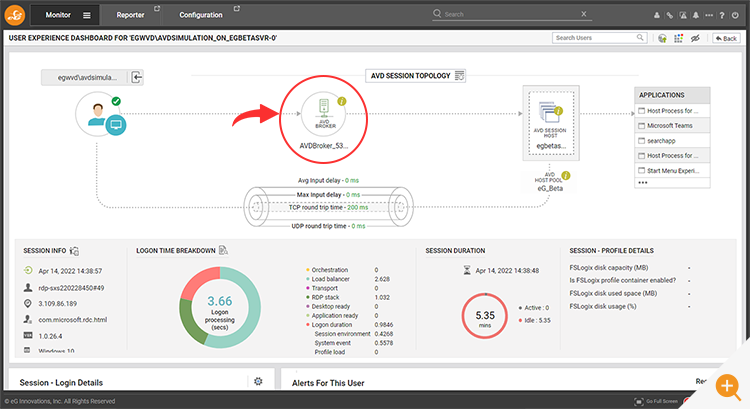This screenshot has height=409, width=750.
Task: Click Go Full Screen
Action: tap(656, 401)
